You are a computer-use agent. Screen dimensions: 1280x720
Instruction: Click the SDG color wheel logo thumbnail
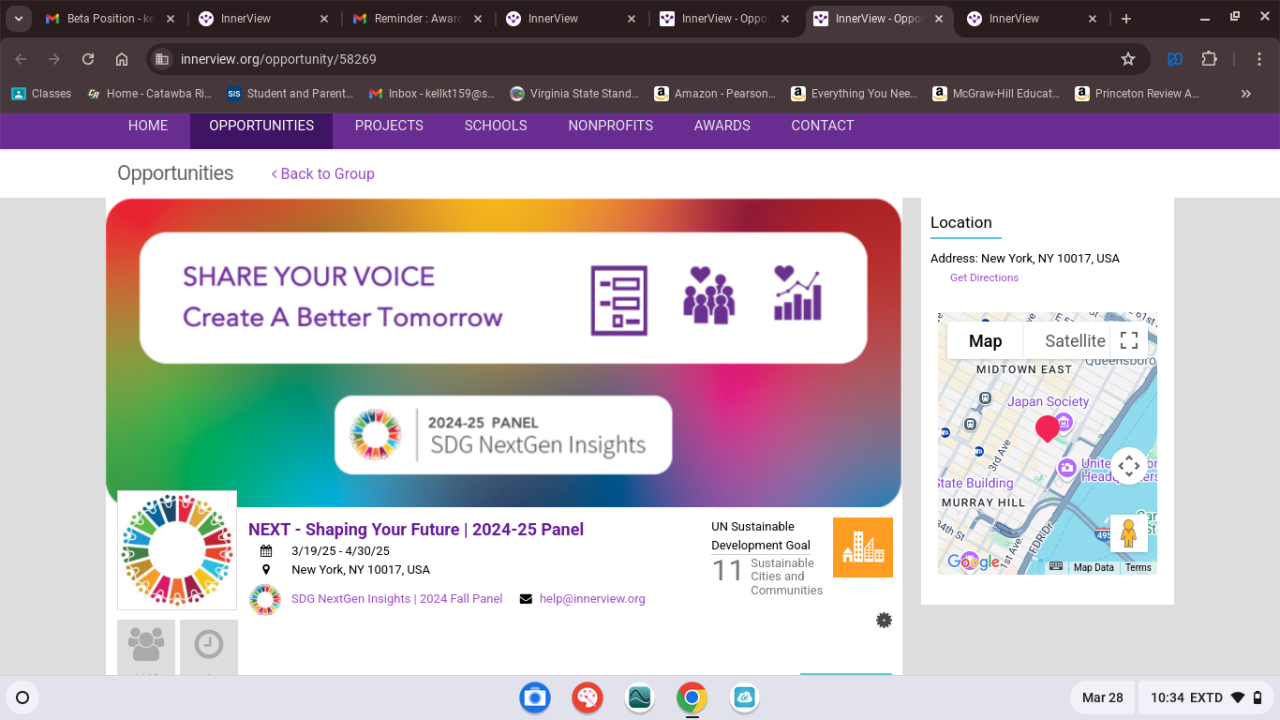click(177, 550)
